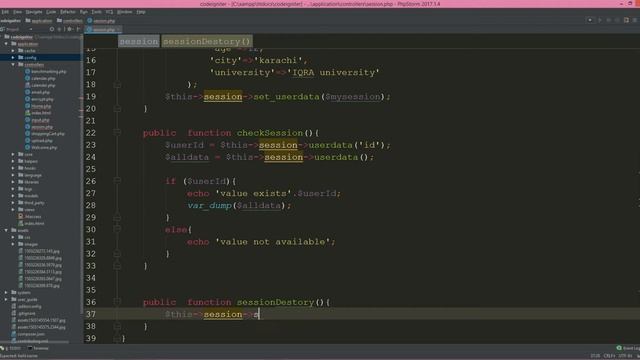Click the application folder in navigation bar
This screenshot has width=640, height=360.
click(39, 20)
